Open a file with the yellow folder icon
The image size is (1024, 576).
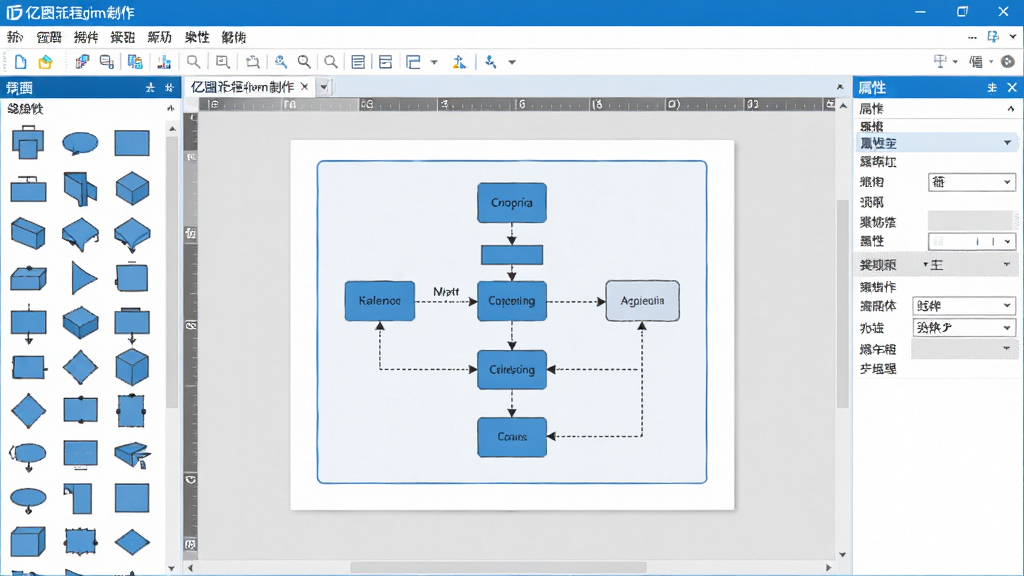(45, 62)
